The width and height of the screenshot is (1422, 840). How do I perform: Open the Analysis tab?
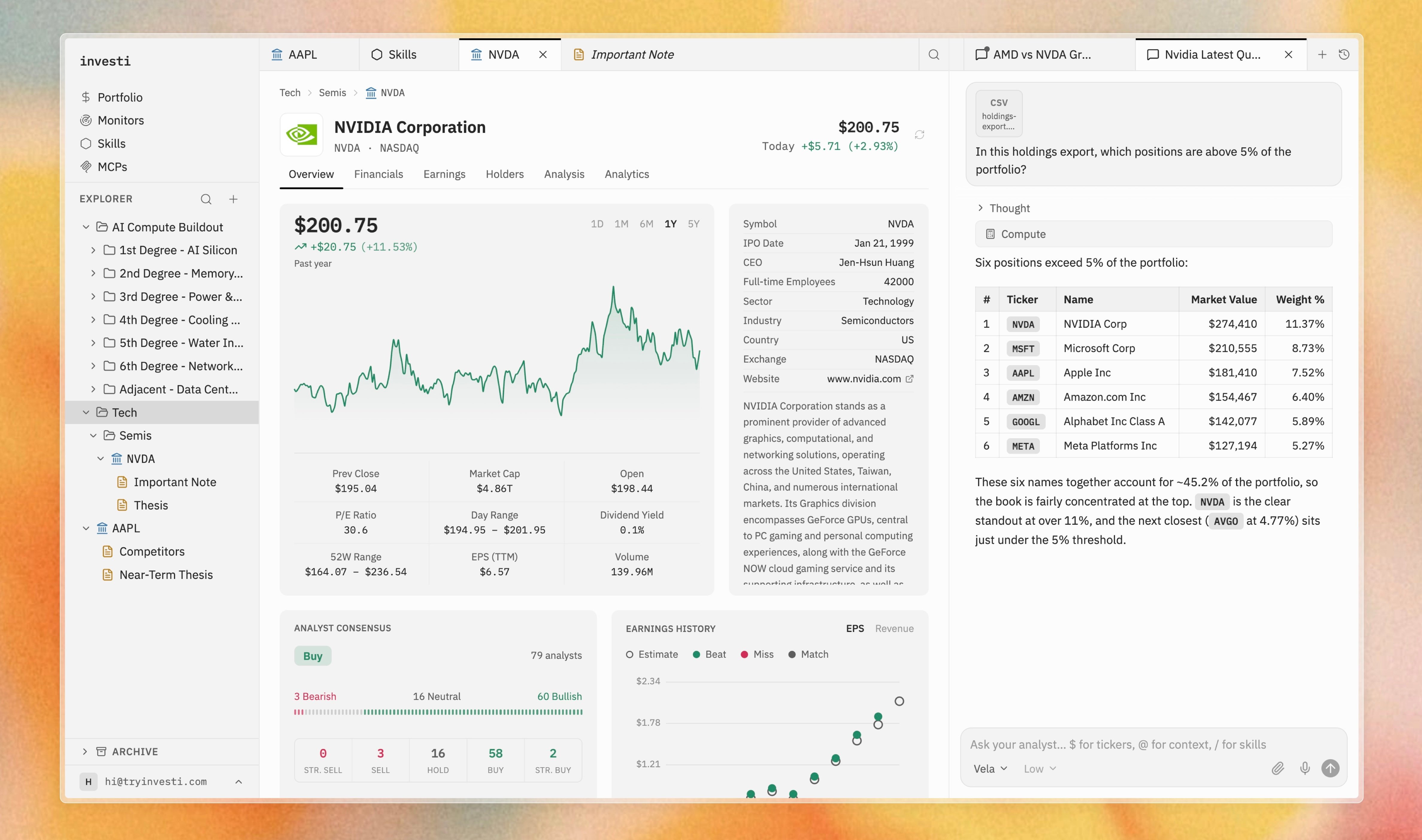point(564,174)
